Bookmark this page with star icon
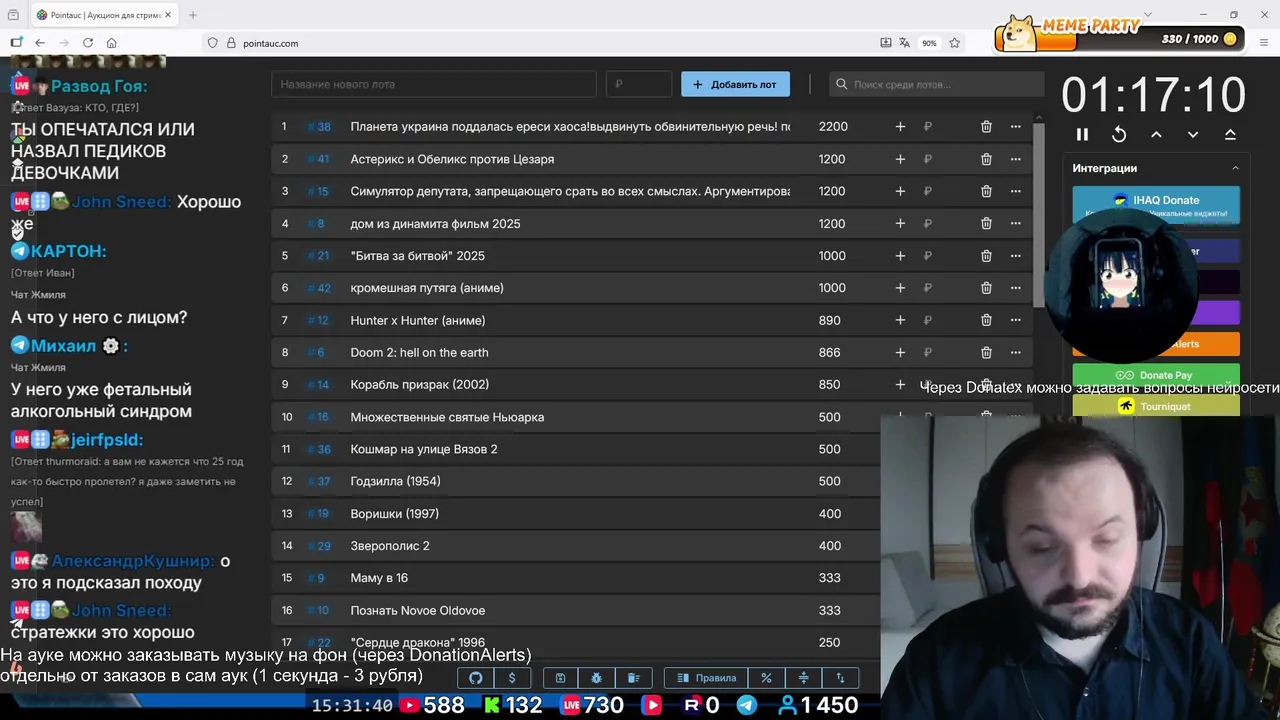This screenshot has width=1280, height=720. 955,43
